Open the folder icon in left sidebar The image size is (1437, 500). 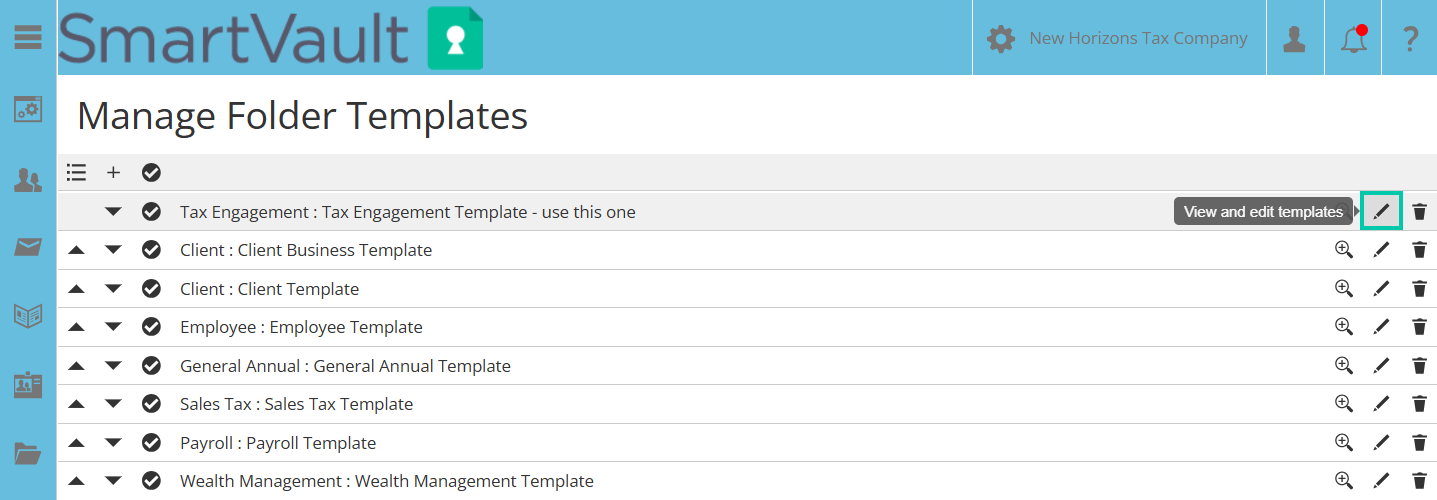coord(28,454)
